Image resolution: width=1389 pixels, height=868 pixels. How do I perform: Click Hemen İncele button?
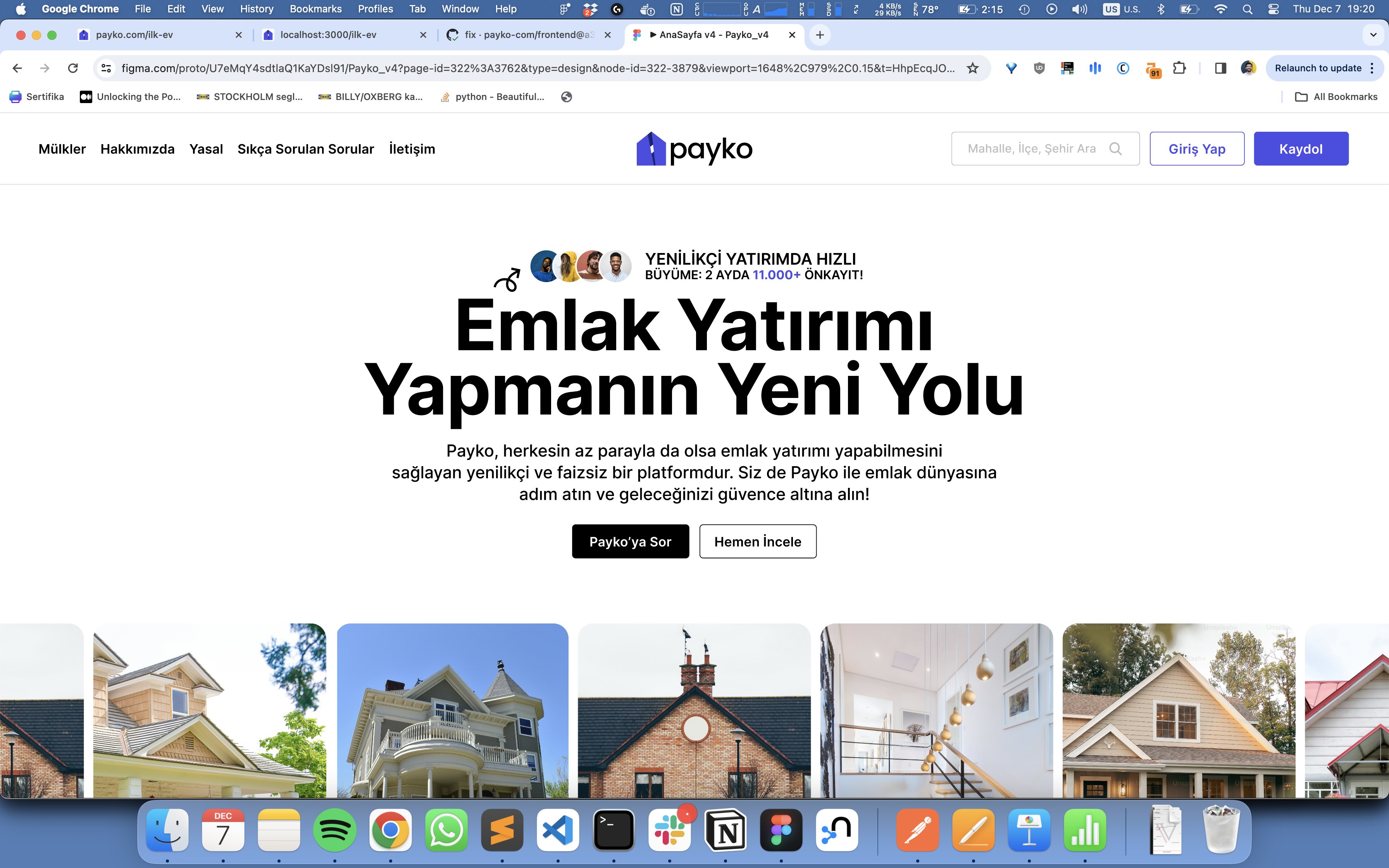point(758,541)
